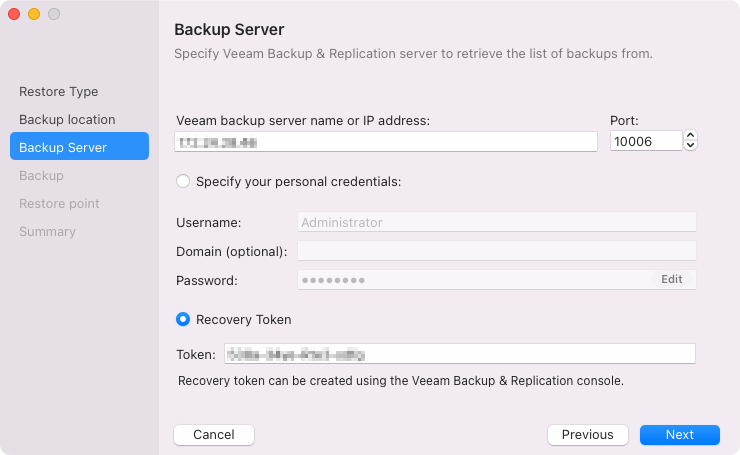Select the Restore Type step
The height and width of the screenshot is (455, 740).
click(x=59, y=92)
